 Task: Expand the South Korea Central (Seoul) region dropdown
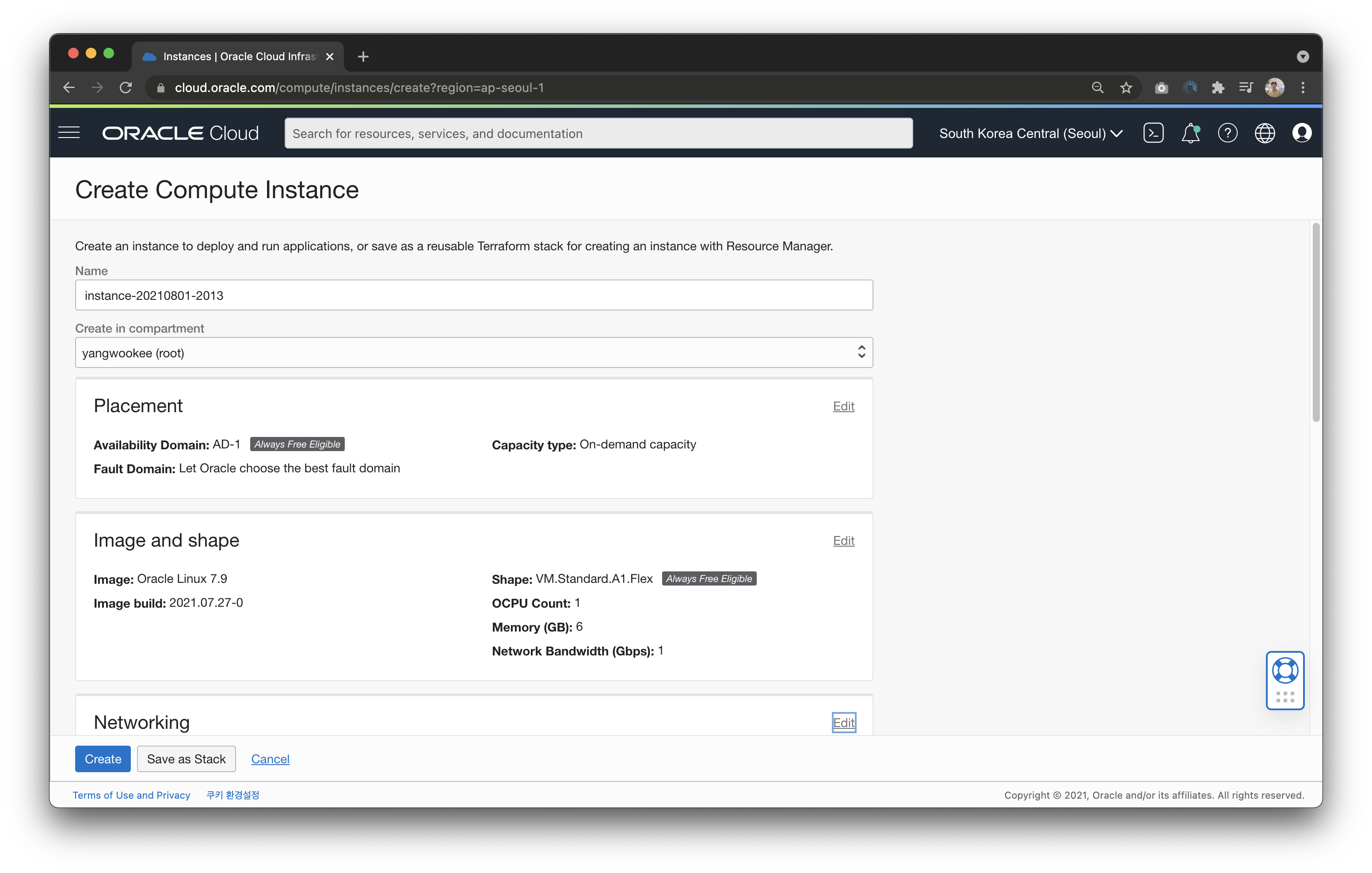click(1031, 133)
